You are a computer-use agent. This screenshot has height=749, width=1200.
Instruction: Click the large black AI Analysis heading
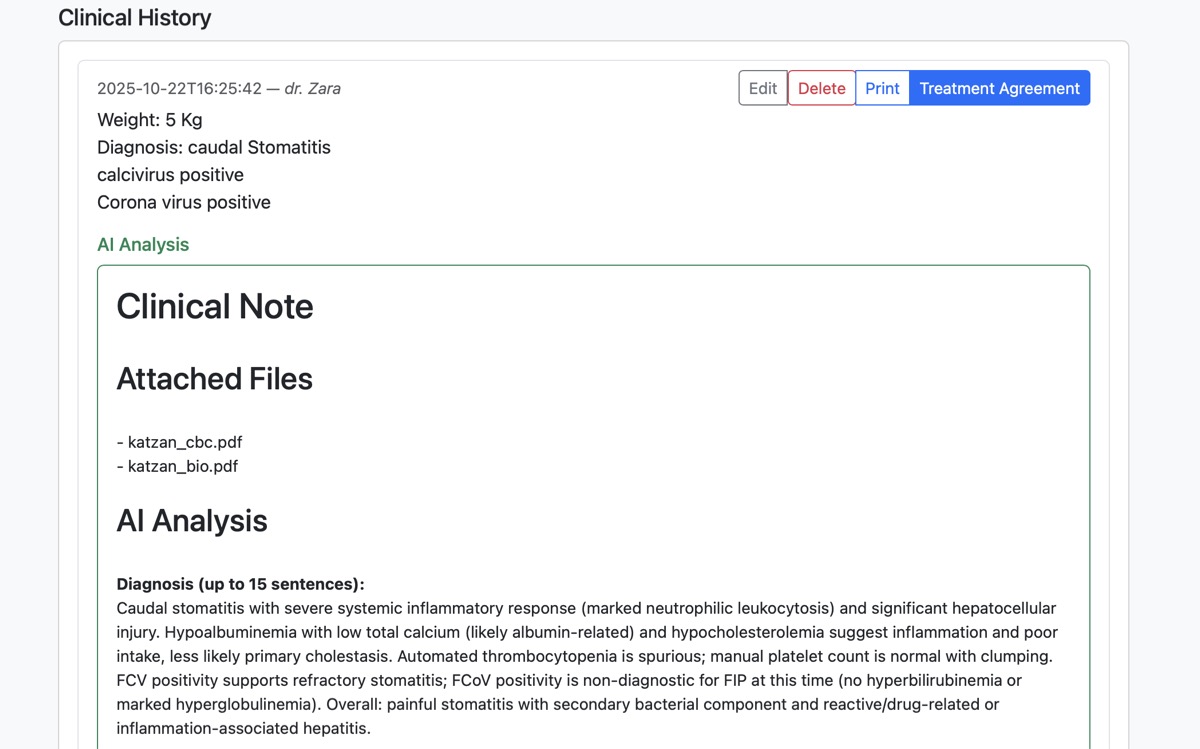pyautogui.click(x=192, y=521)
